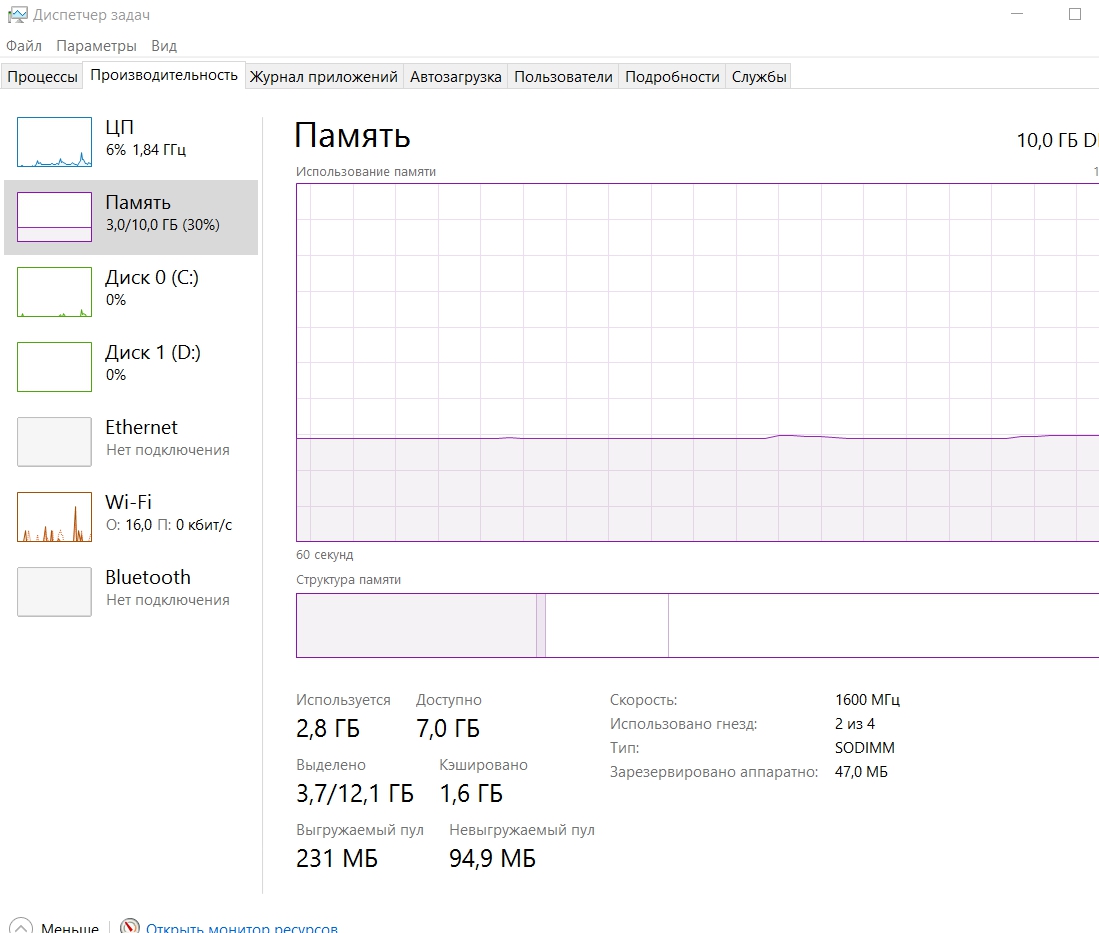Viewport: 1099px width, 933px height.
Task: Open the Файл menu
Action: (24, 46)
